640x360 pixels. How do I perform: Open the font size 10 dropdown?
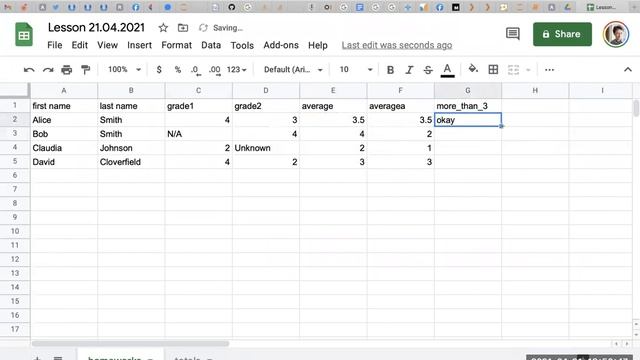(356, 70)
